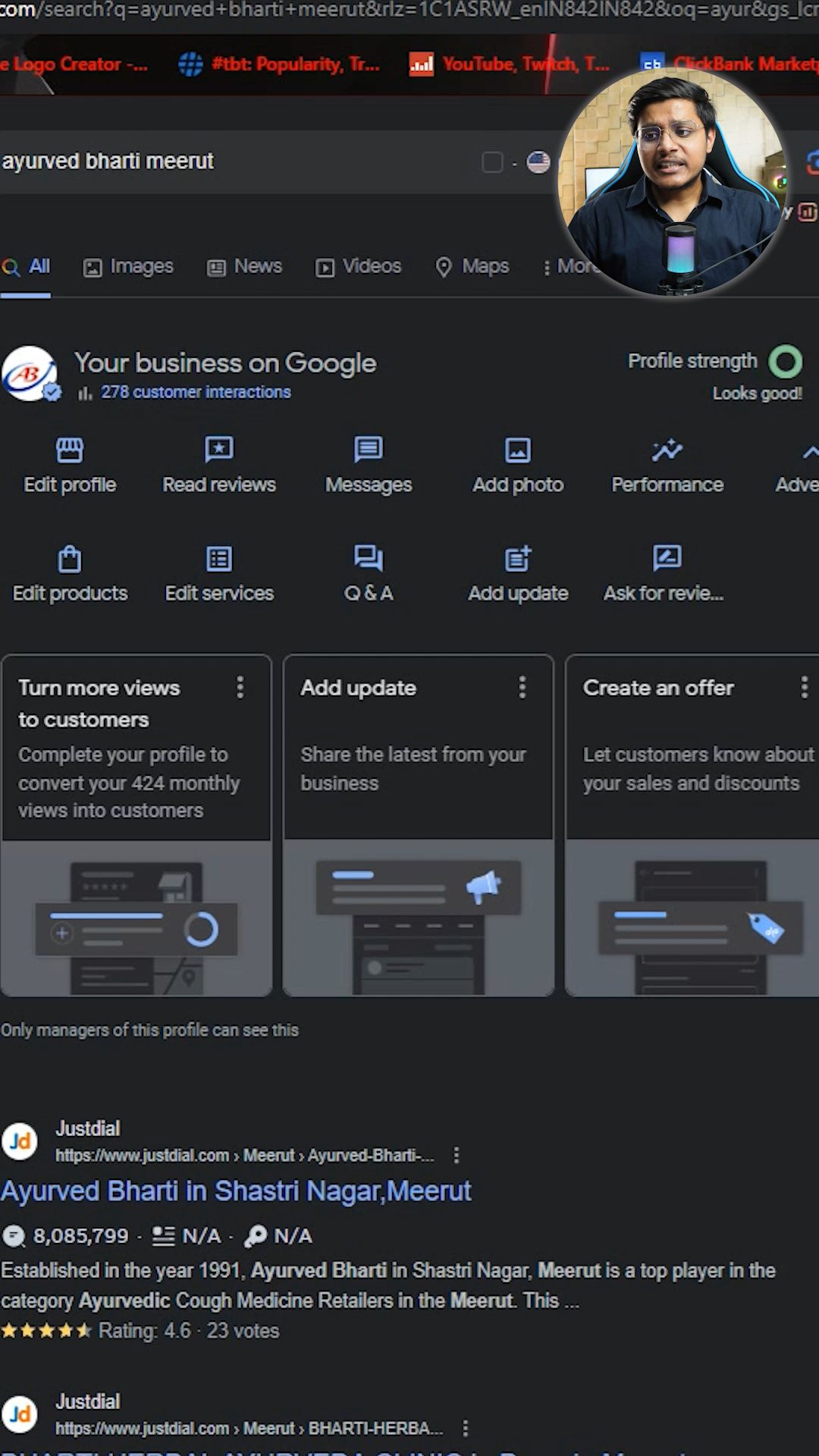The height and width of the screenshot is (1456, 819).
Task: Open the three-dot menu beside BHARTI-HERBA URL
Action: click(x=465, y=1428)
